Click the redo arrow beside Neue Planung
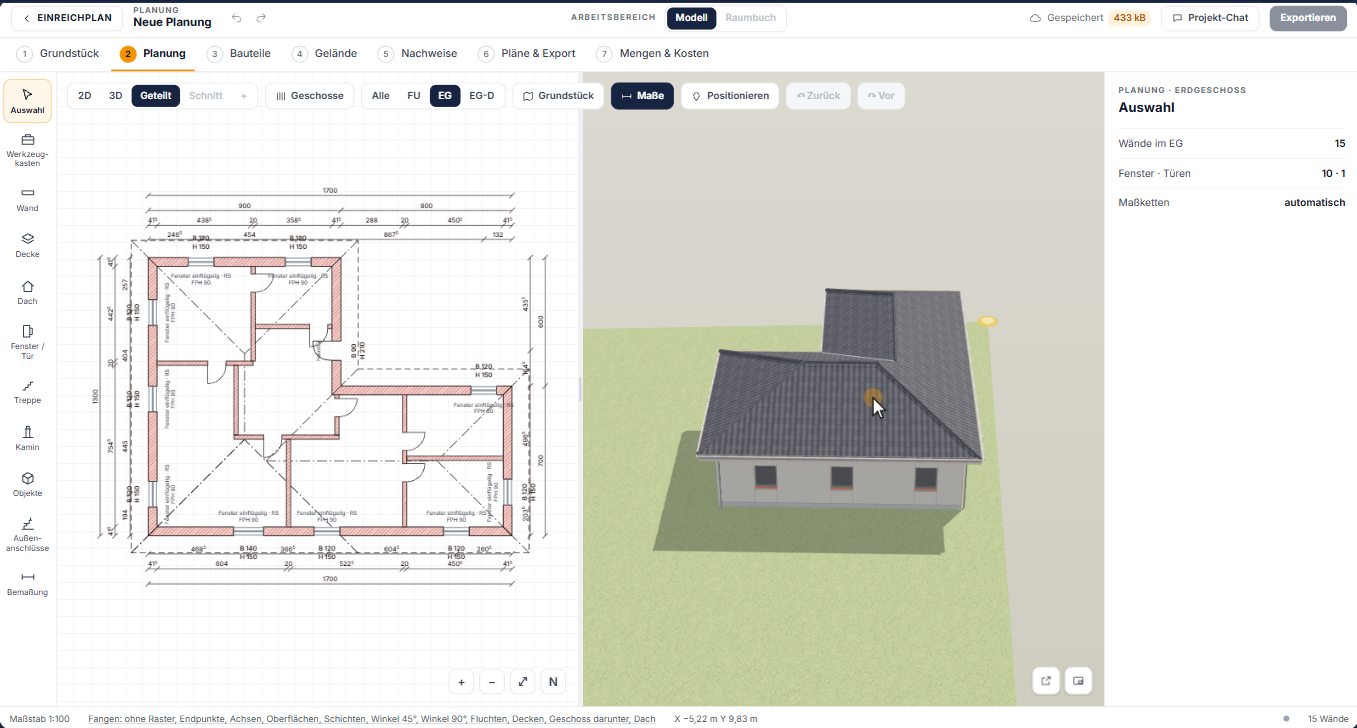This screenshot has height=728, width=1357. pyautogui.click(x=261, y=18)
